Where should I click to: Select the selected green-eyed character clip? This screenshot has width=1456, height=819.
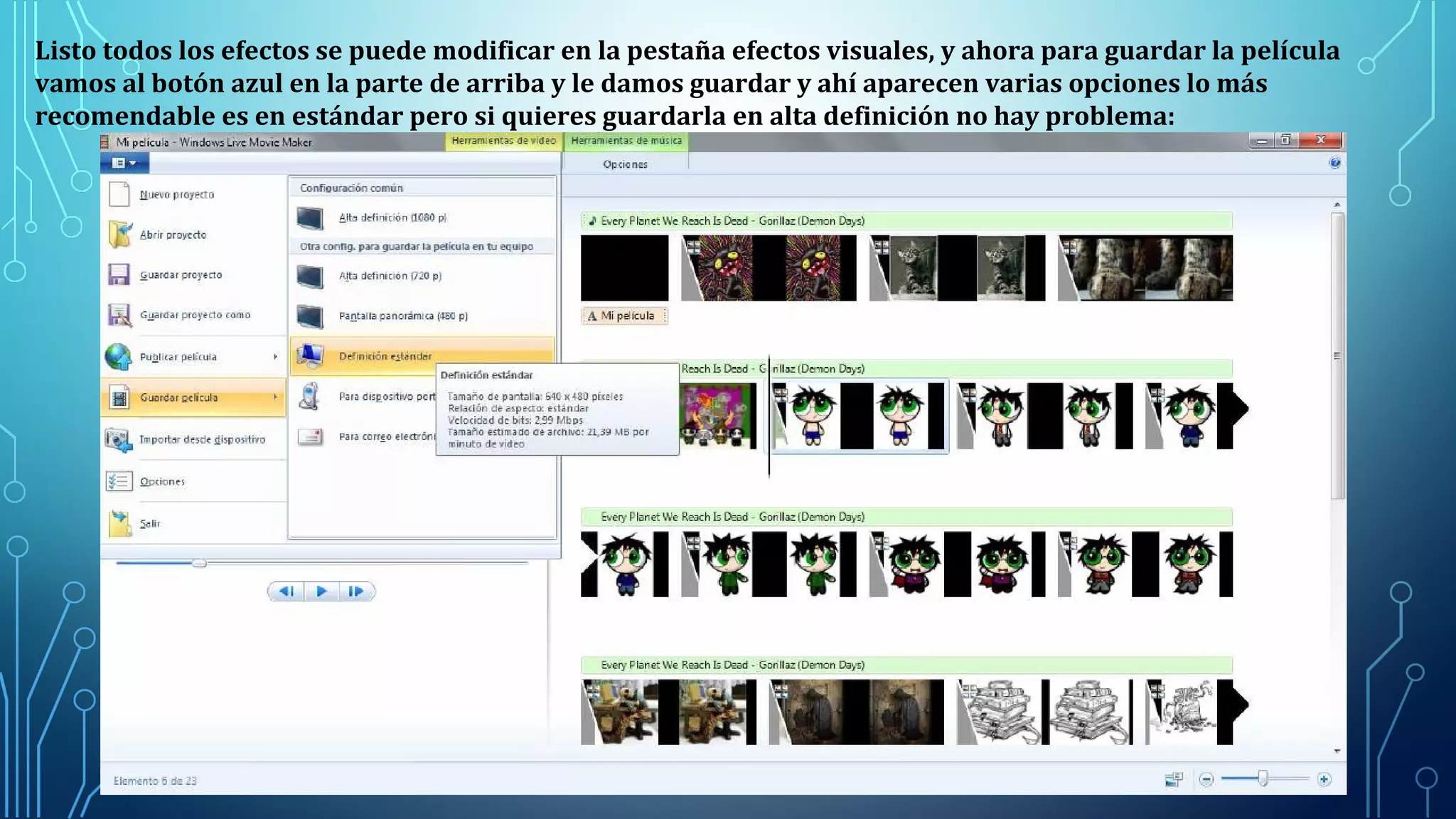point(858,416)
